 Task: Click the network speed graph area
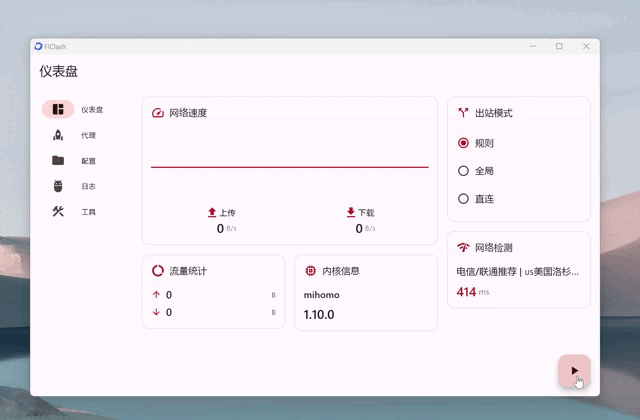click(x=290, y=160)
